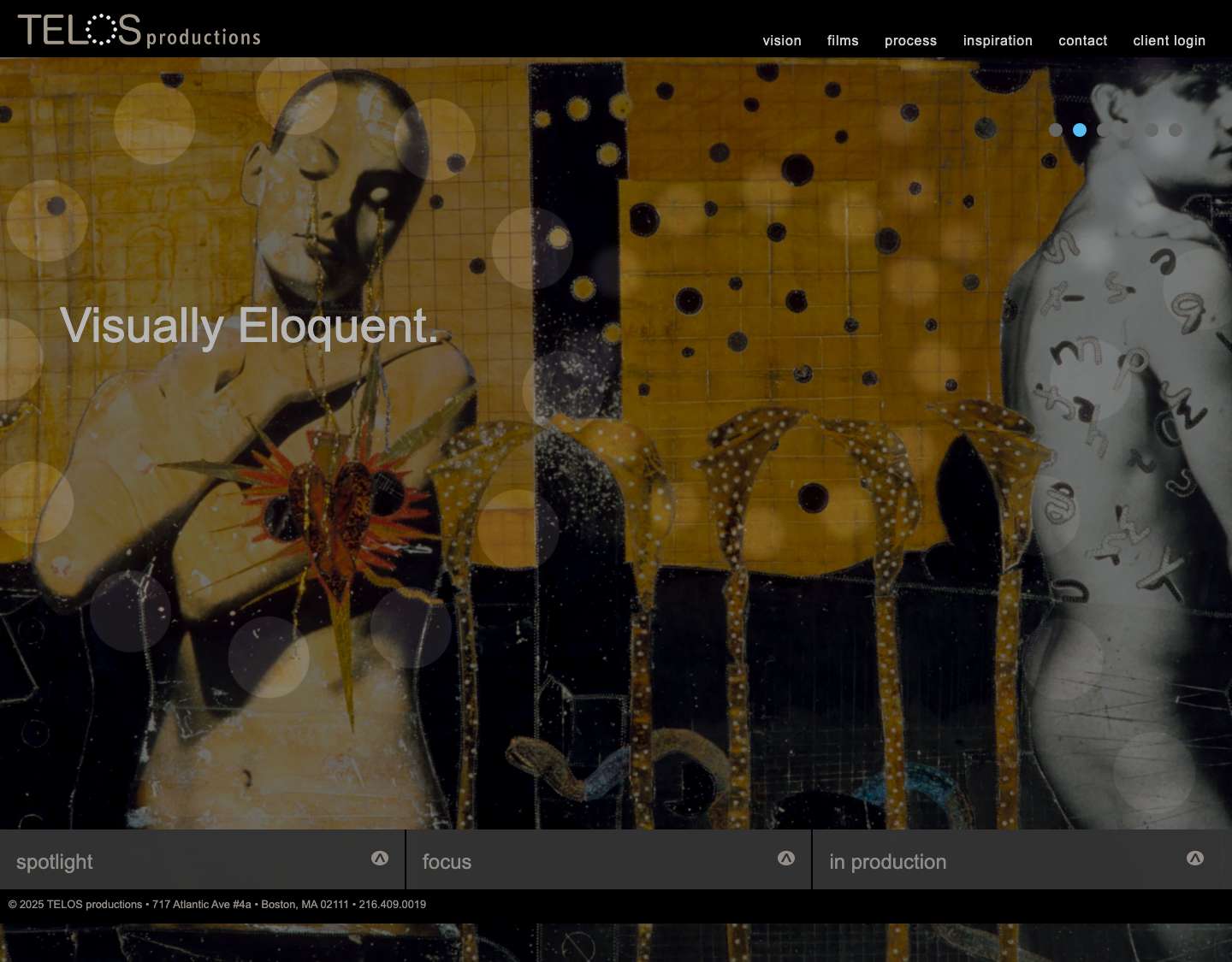Open the spotlight section
This screenshot has width=1232, height=962.
(54, 861)
